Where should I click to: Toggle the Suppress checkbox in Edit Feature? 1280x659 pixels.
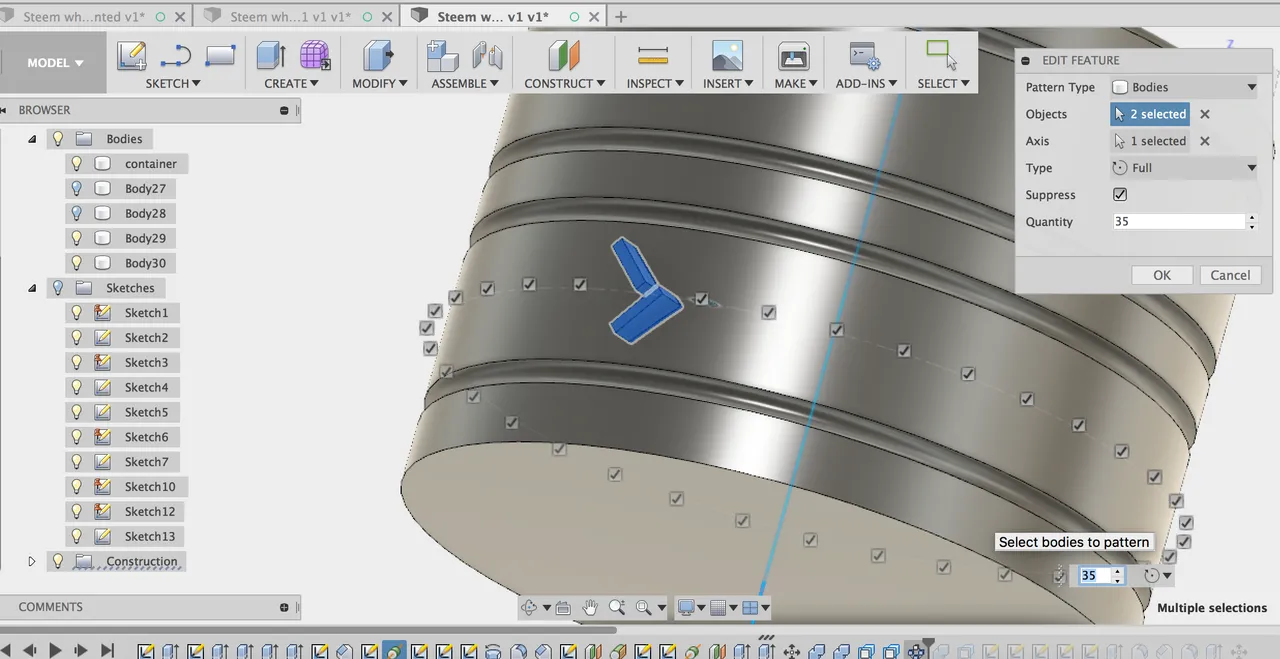tap(1120, 195)
